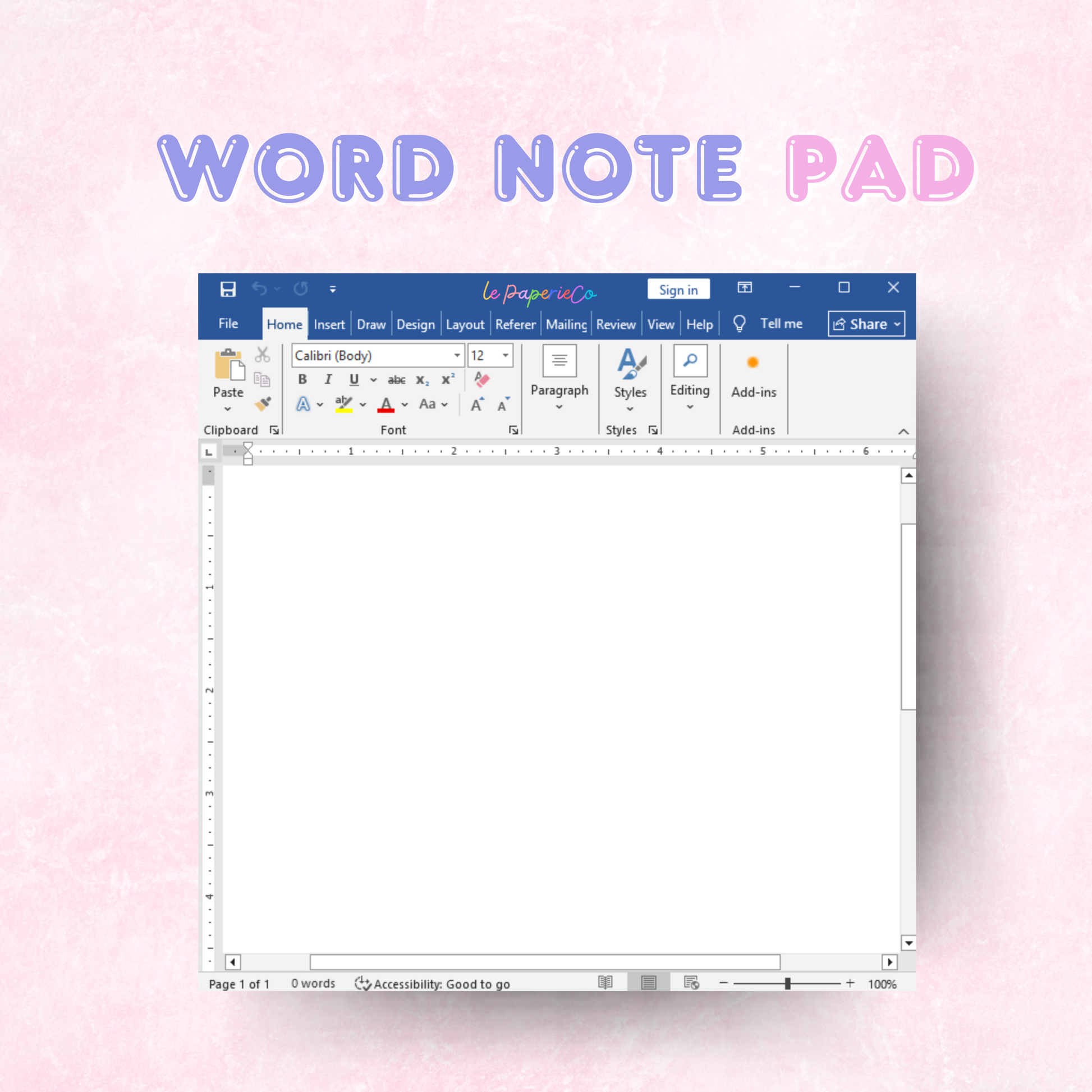Click the Accessibility checker status icon
Viewport: 1092px width, 1092px height.
[363, 984]
